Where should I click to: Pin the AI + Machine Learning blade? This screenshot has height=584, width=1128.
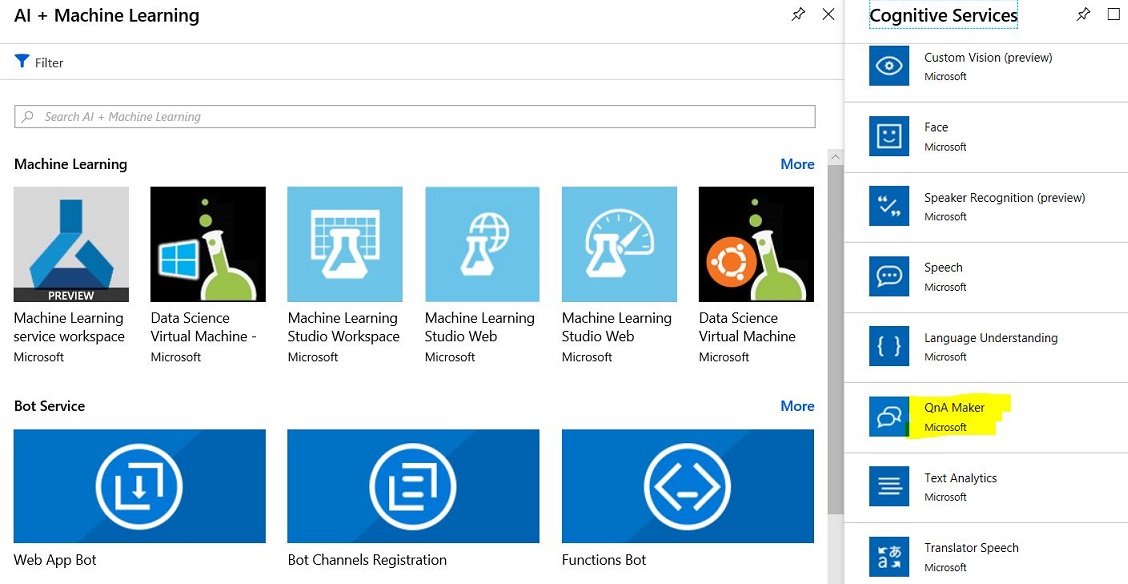click(798, 14)
